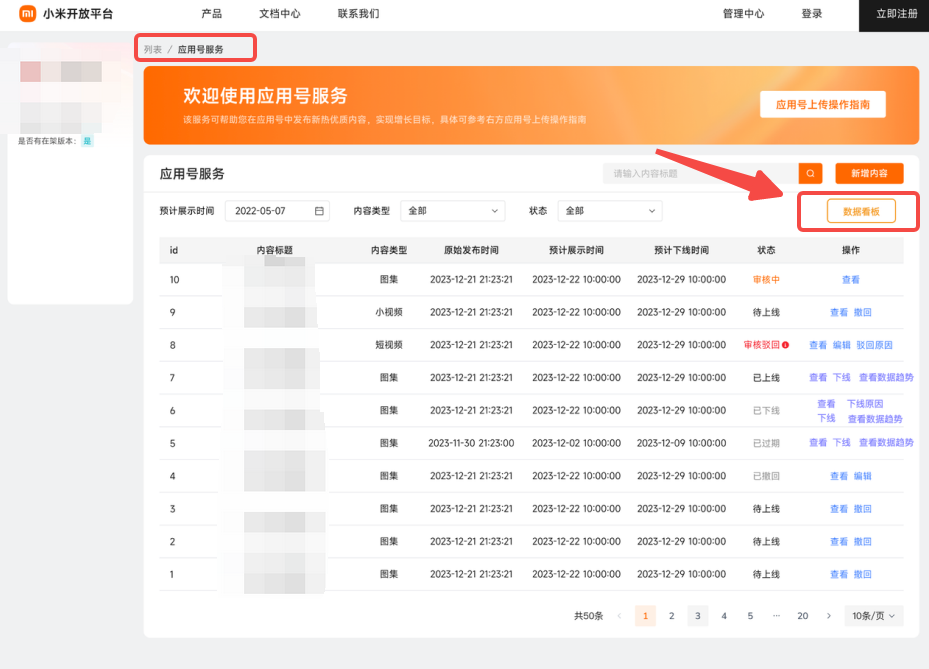The image size is (929, 669).
Task: Click the 共50条 total count text
Action: coord(588,616)
